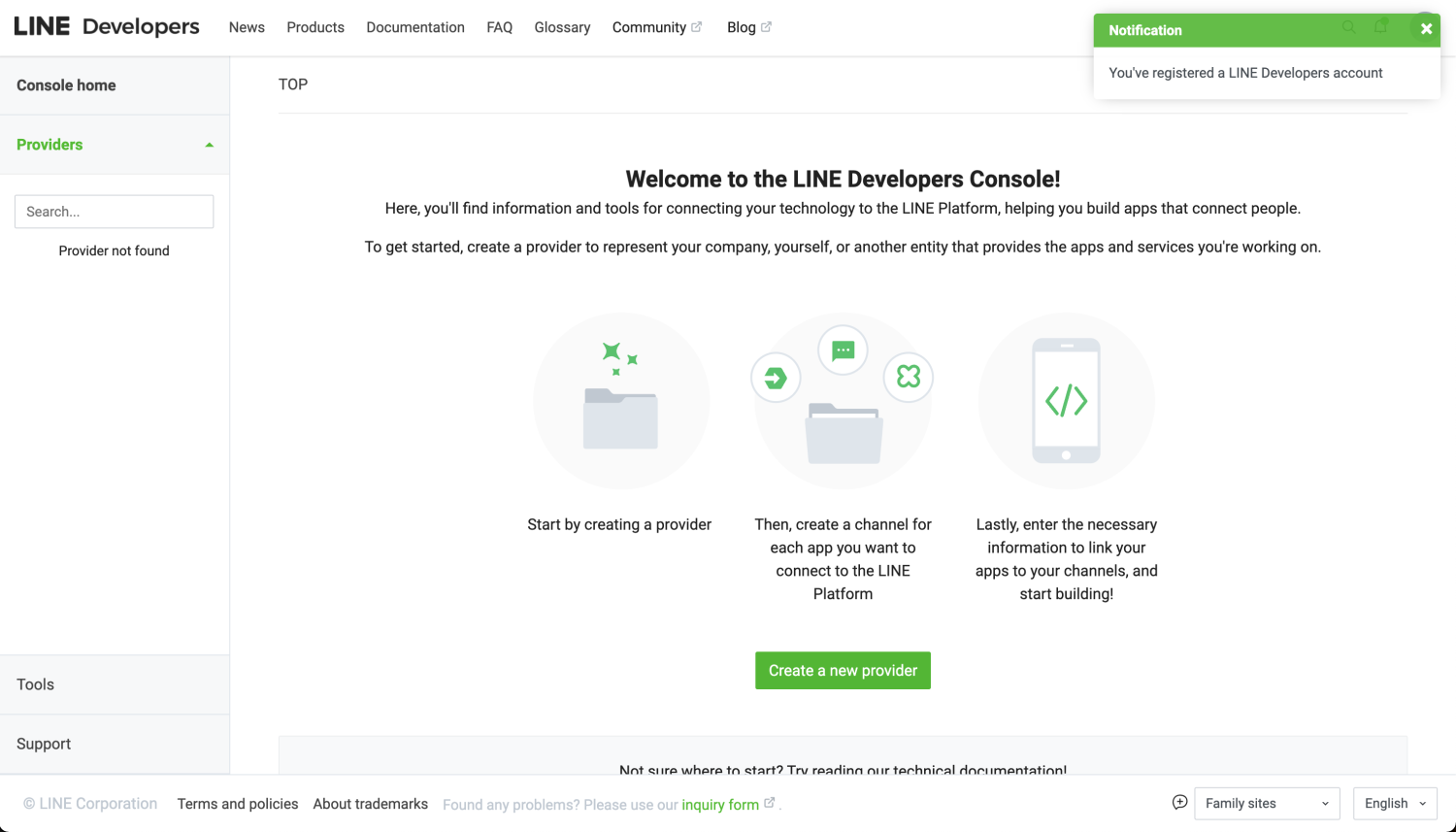The width and height of the screenshot is (1456, 832).
Task: Click the external-link icon beside Blog
Action: (766, 26)
